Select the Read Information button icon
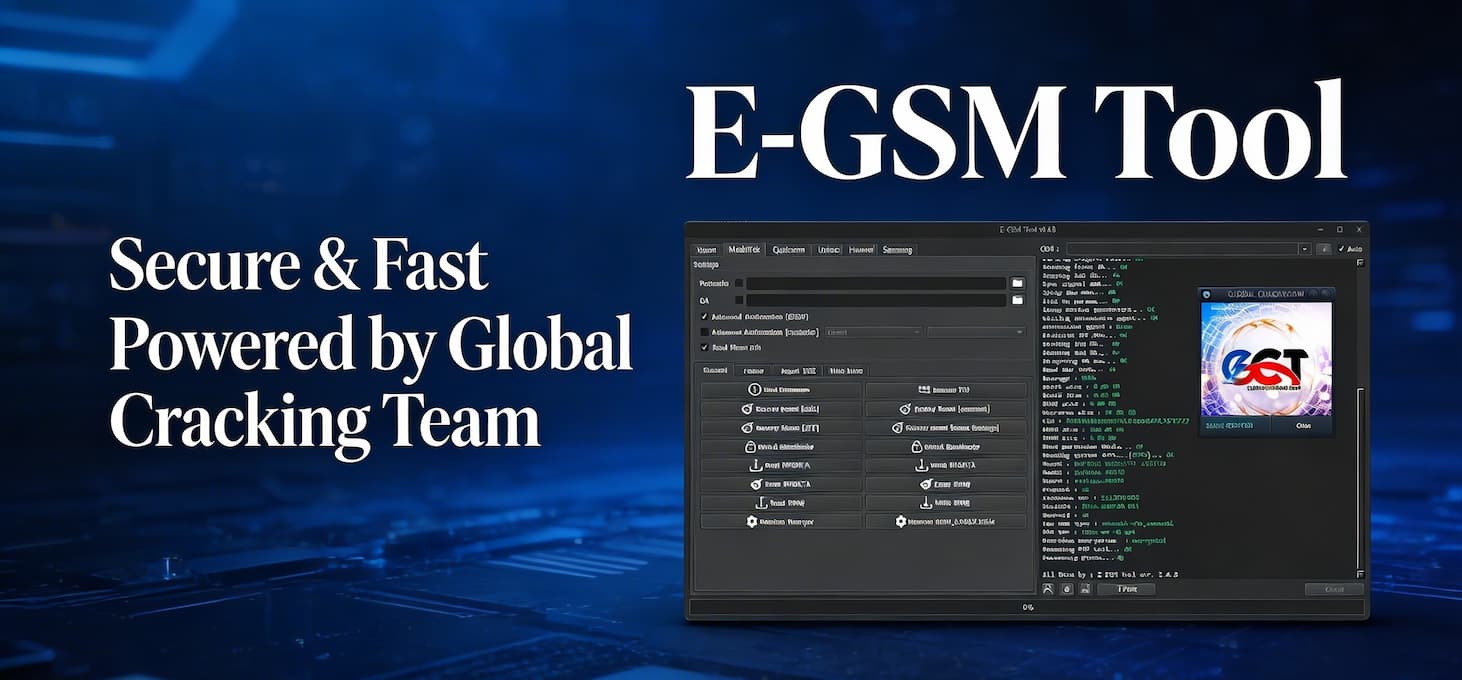The width and height of the screenshot is (1462, 680). [x=754, y=389]
